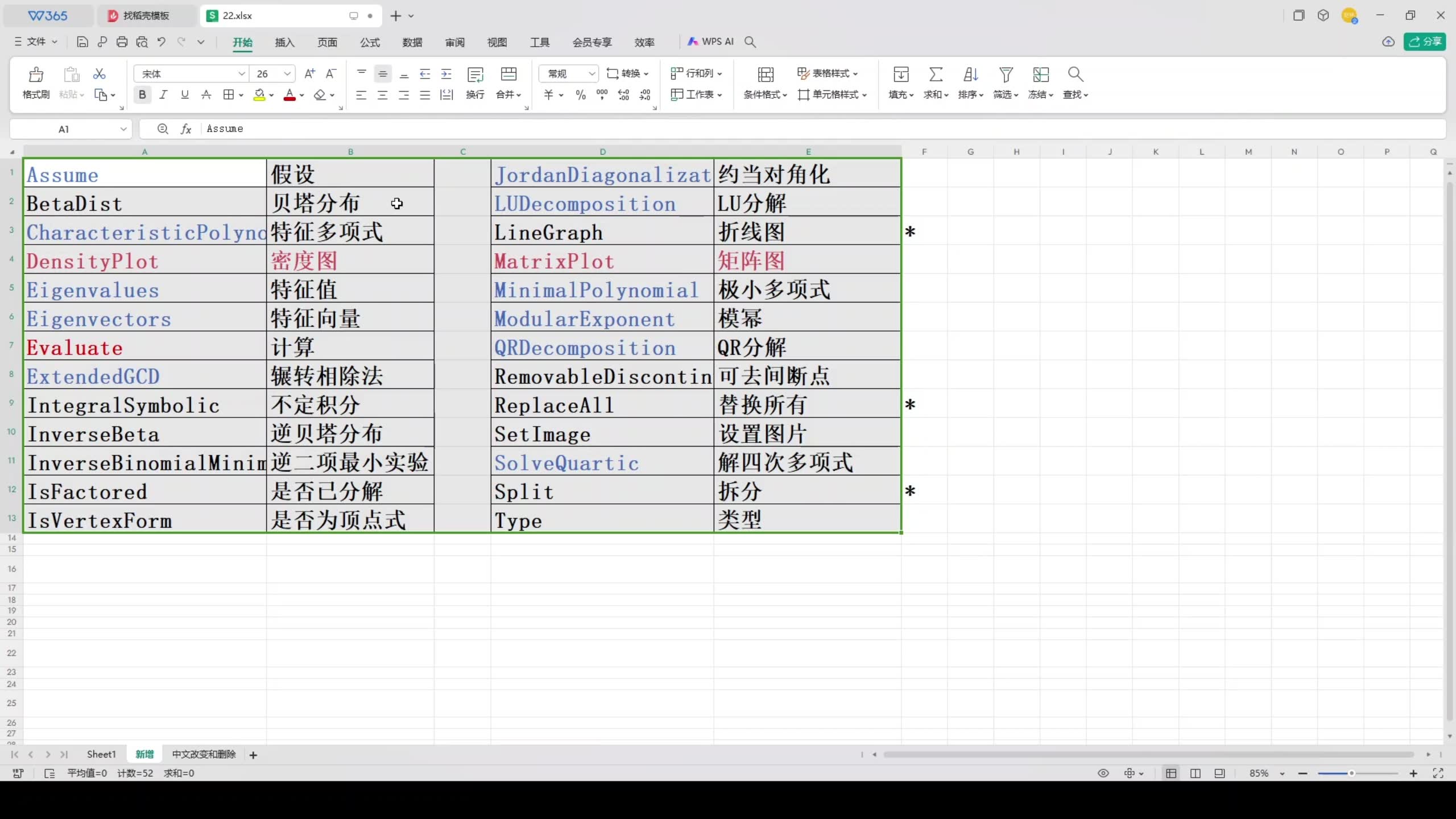Click the Undo arrow icon

pos(162,42)
